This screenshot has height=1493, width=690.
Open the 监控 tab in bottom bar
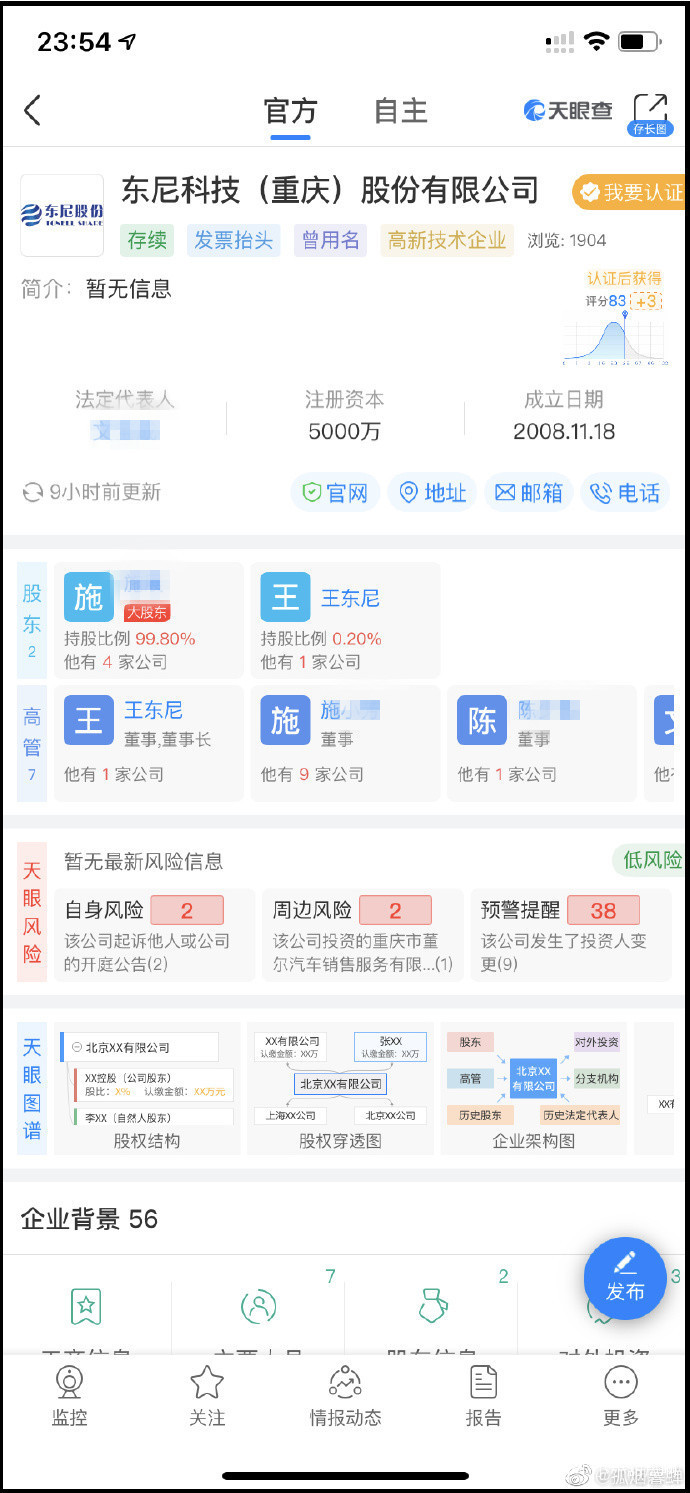click(70, 1396)
